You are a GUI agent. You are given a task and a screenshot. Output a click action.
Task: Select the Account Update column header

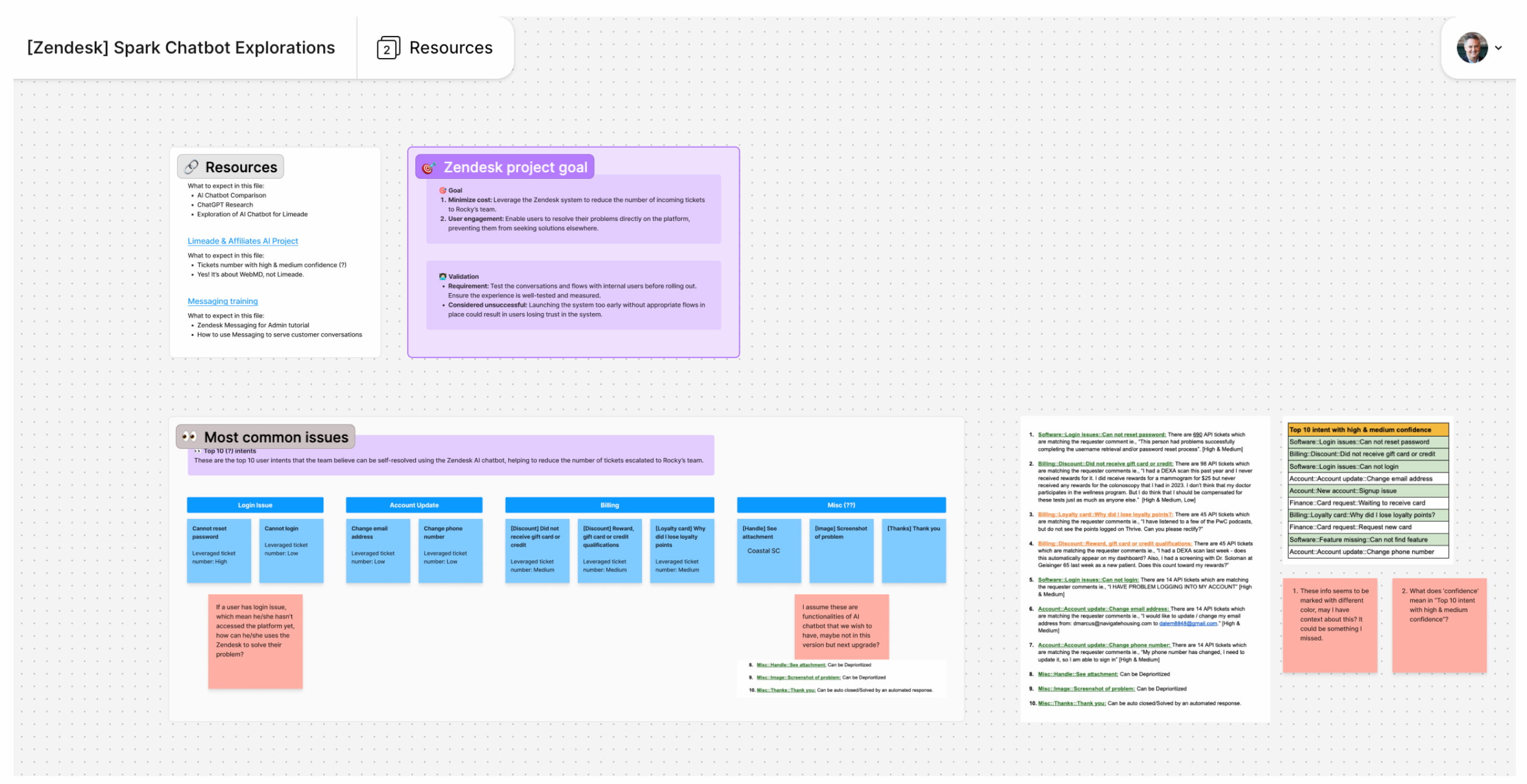(414, 505)
